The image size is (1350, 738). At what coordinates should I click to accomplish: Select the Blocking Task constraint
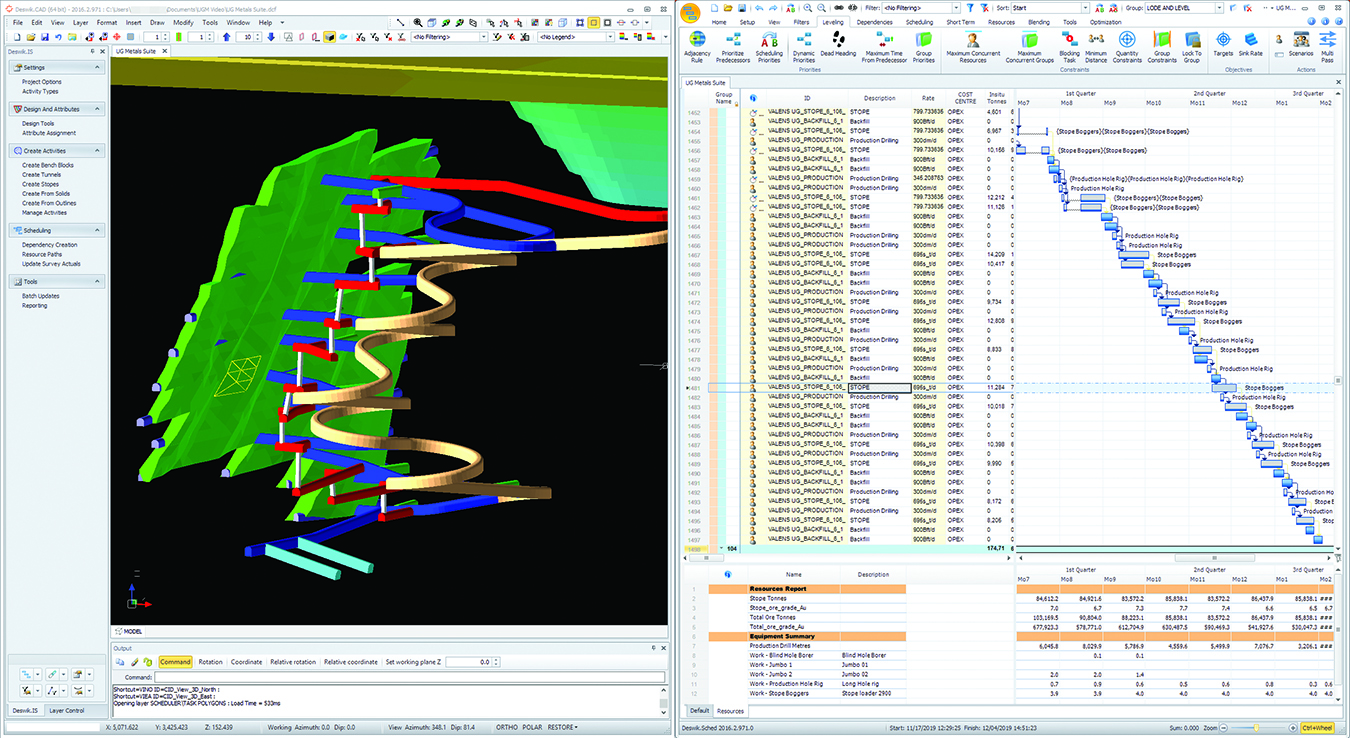[x=1069, y=46]
